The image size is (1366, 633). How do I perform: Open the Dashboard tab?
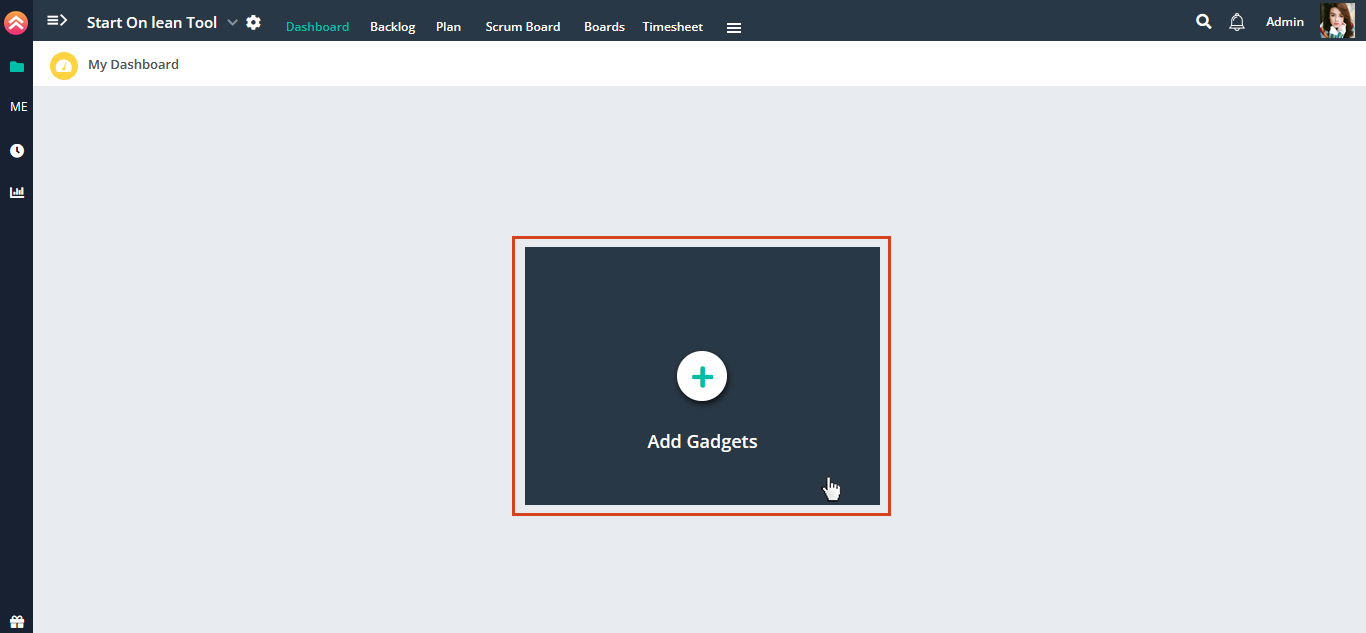[x=318, y=27]
